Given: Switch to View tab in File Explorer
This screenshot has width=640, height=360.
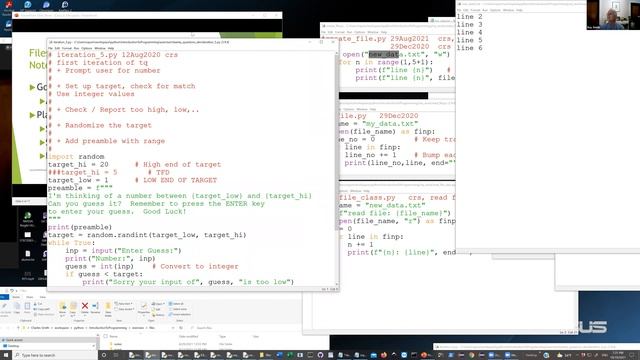Looking at the screenshot, I should pos(43,297).
